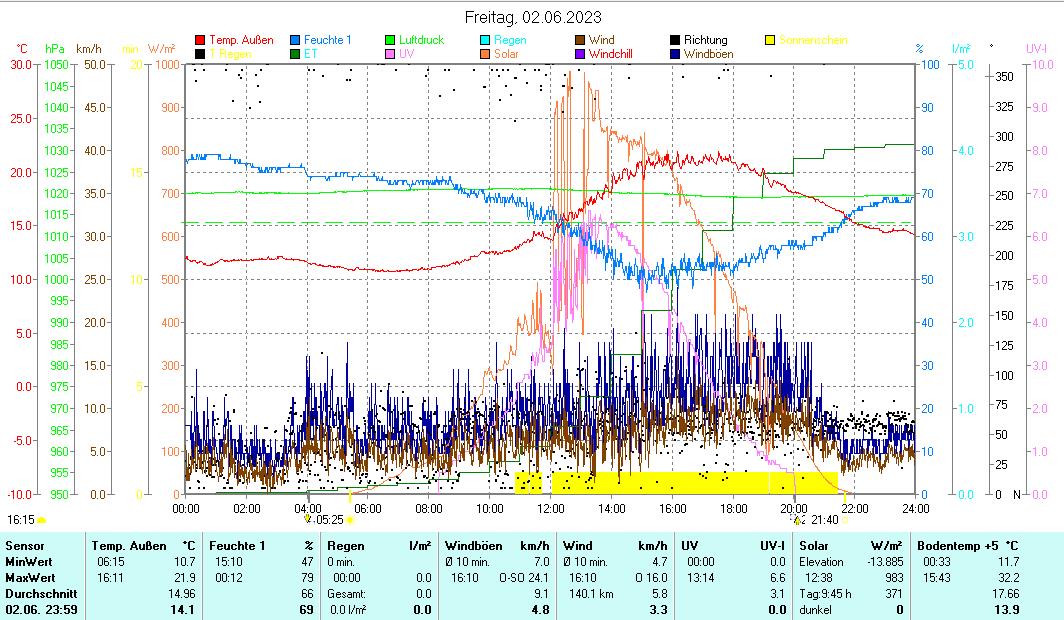Screen dimensions: 1064x620
Task: Click the 18:00 time axis label
Action: point(733,509)
